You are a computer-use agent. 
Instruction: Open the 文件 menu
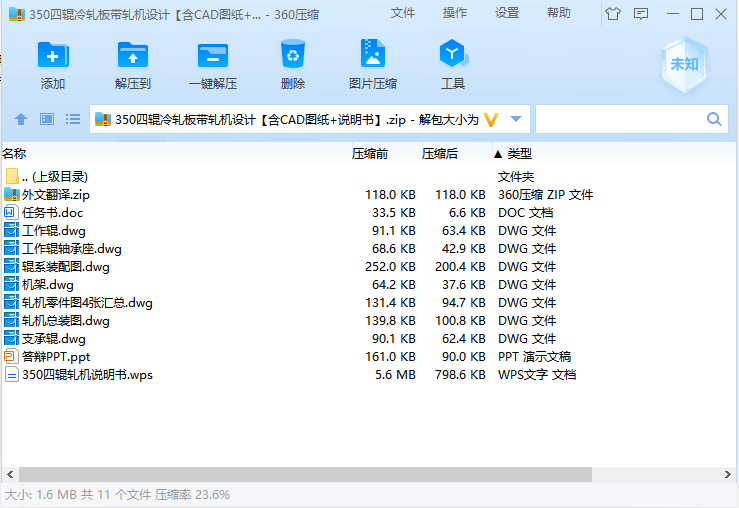(402, 13)
